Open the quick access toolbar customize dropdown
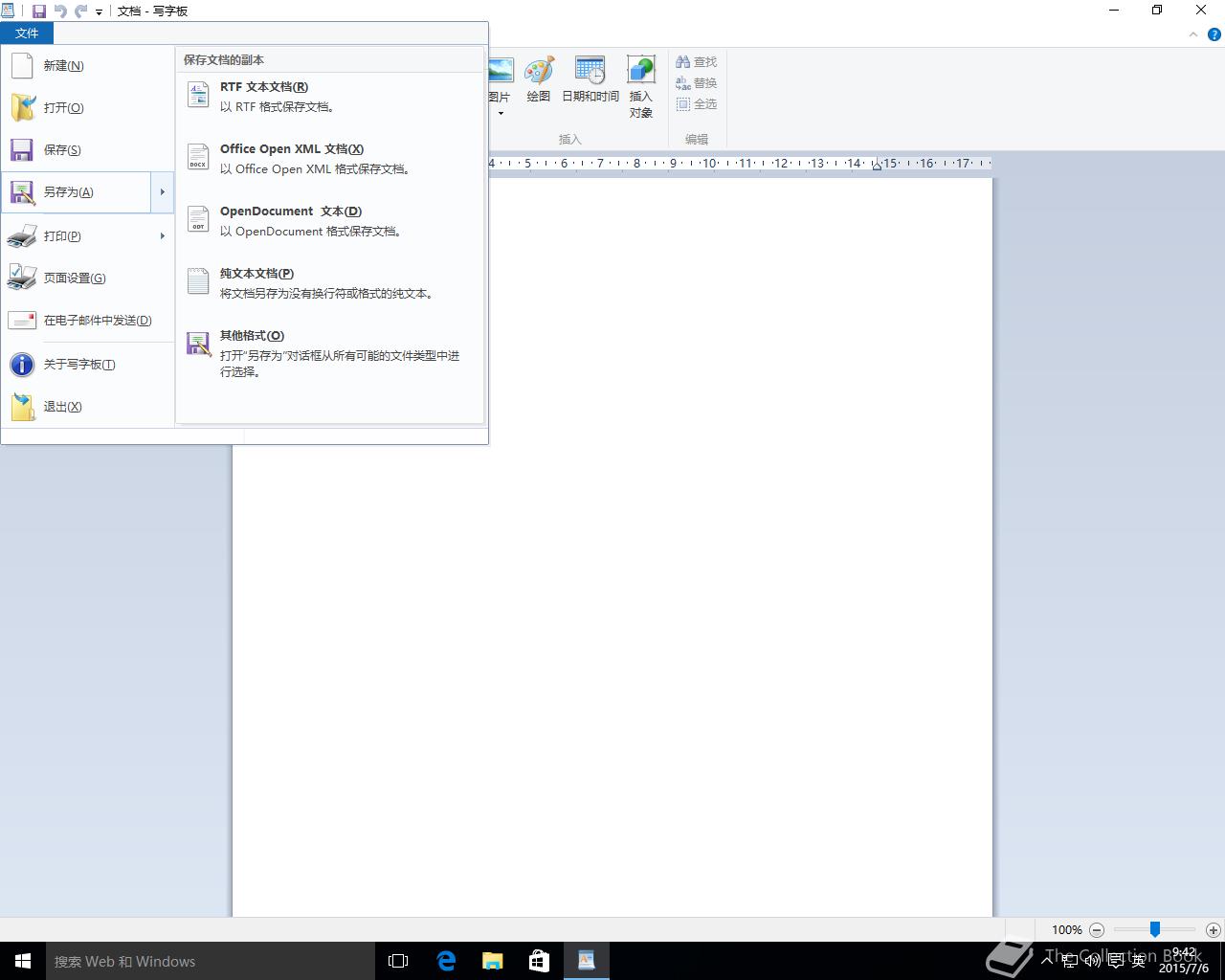Viewport: 1225px width, 980px height. [x=99, y=12]
